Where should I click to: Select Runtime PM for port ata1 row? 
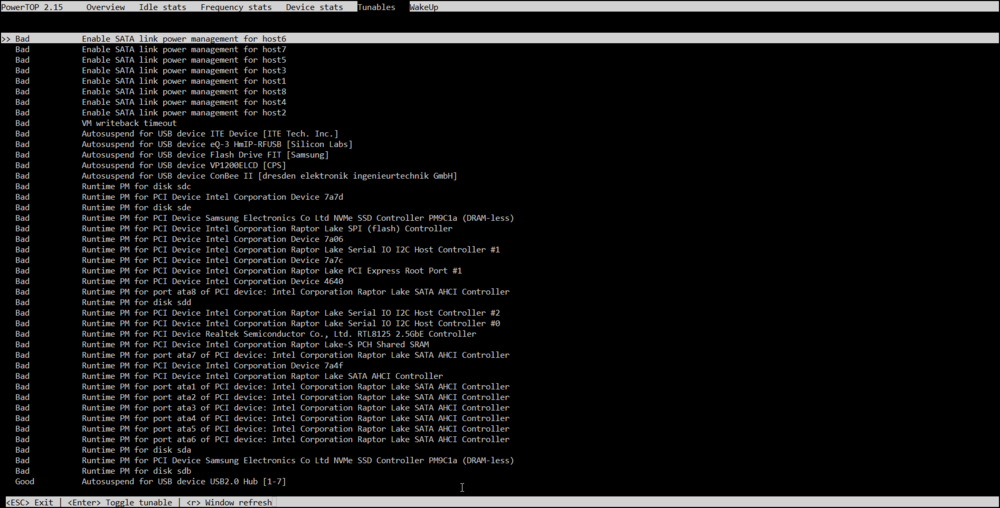262,386
